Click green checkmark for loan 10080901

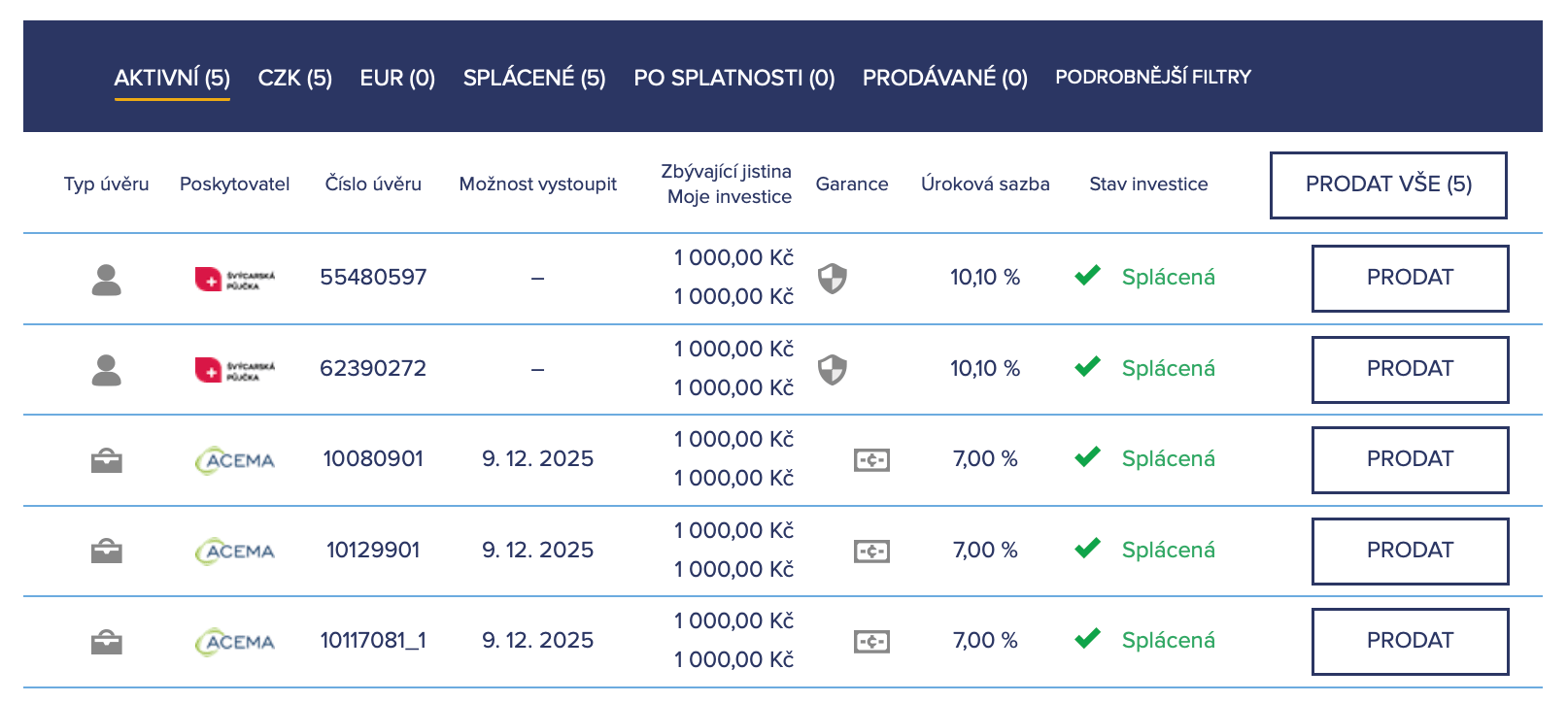(x=1087, y=457)
